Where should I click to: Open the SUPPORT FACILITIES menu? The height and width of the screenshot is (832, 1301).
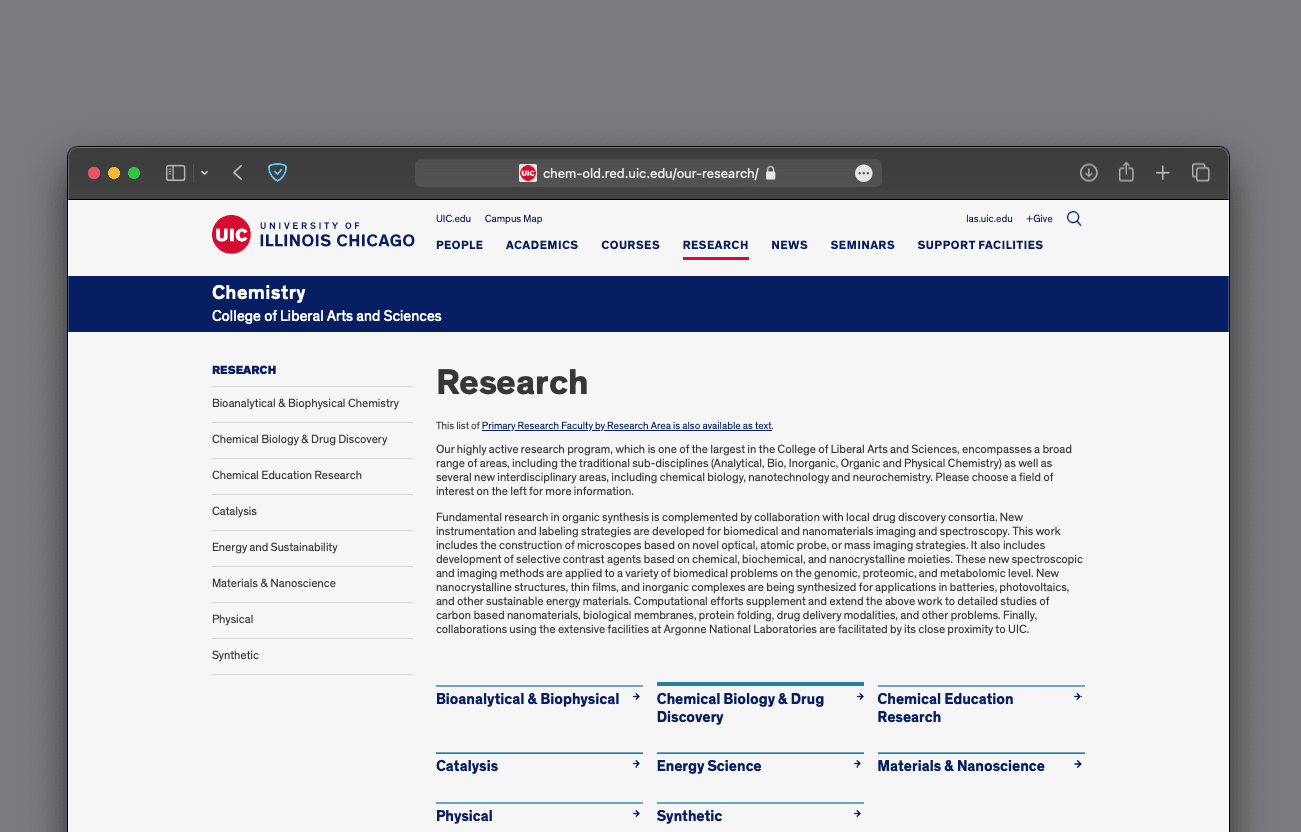(980, 245)
